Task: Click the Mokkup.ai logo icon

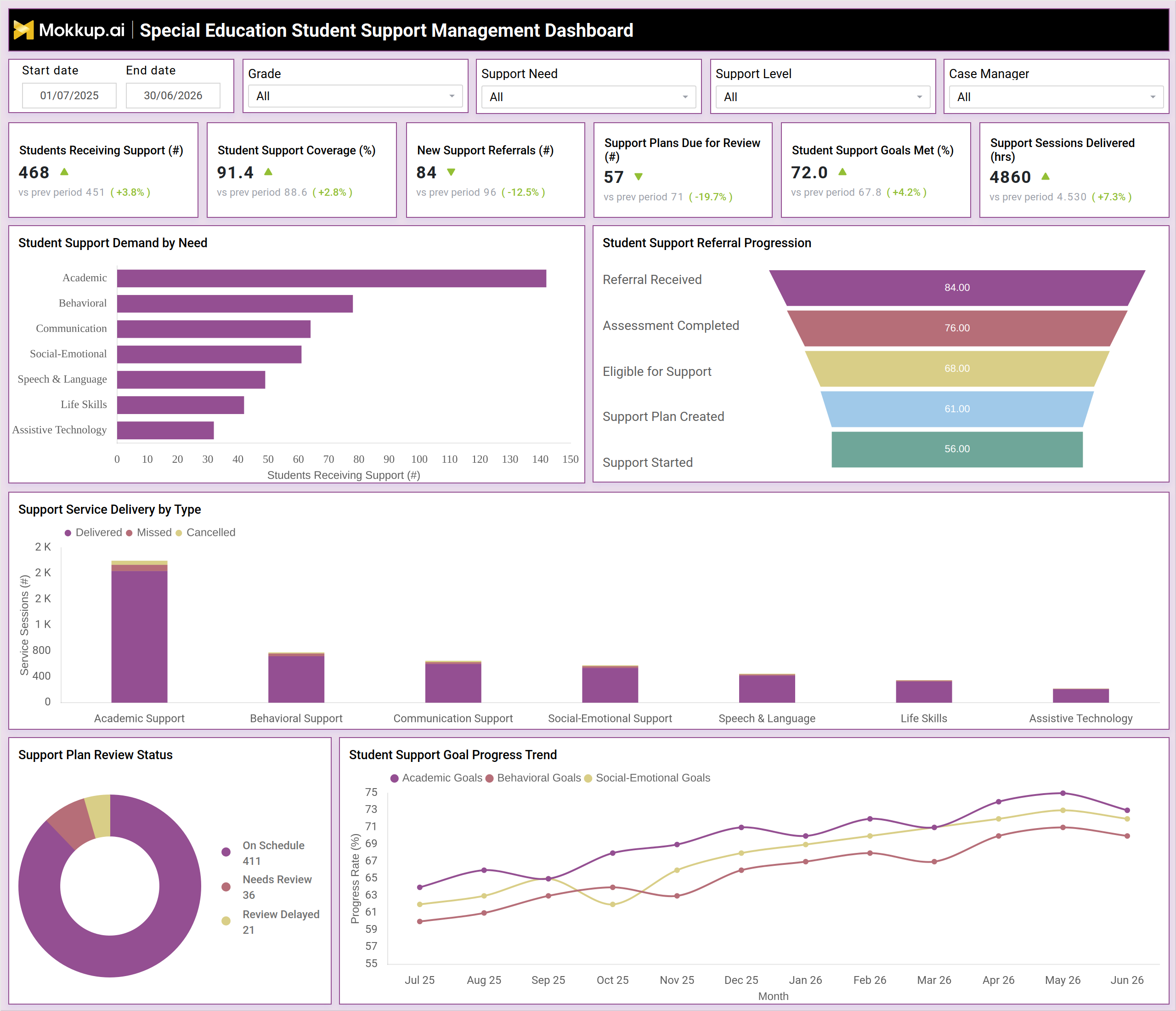Action: (x=23, y=30)
